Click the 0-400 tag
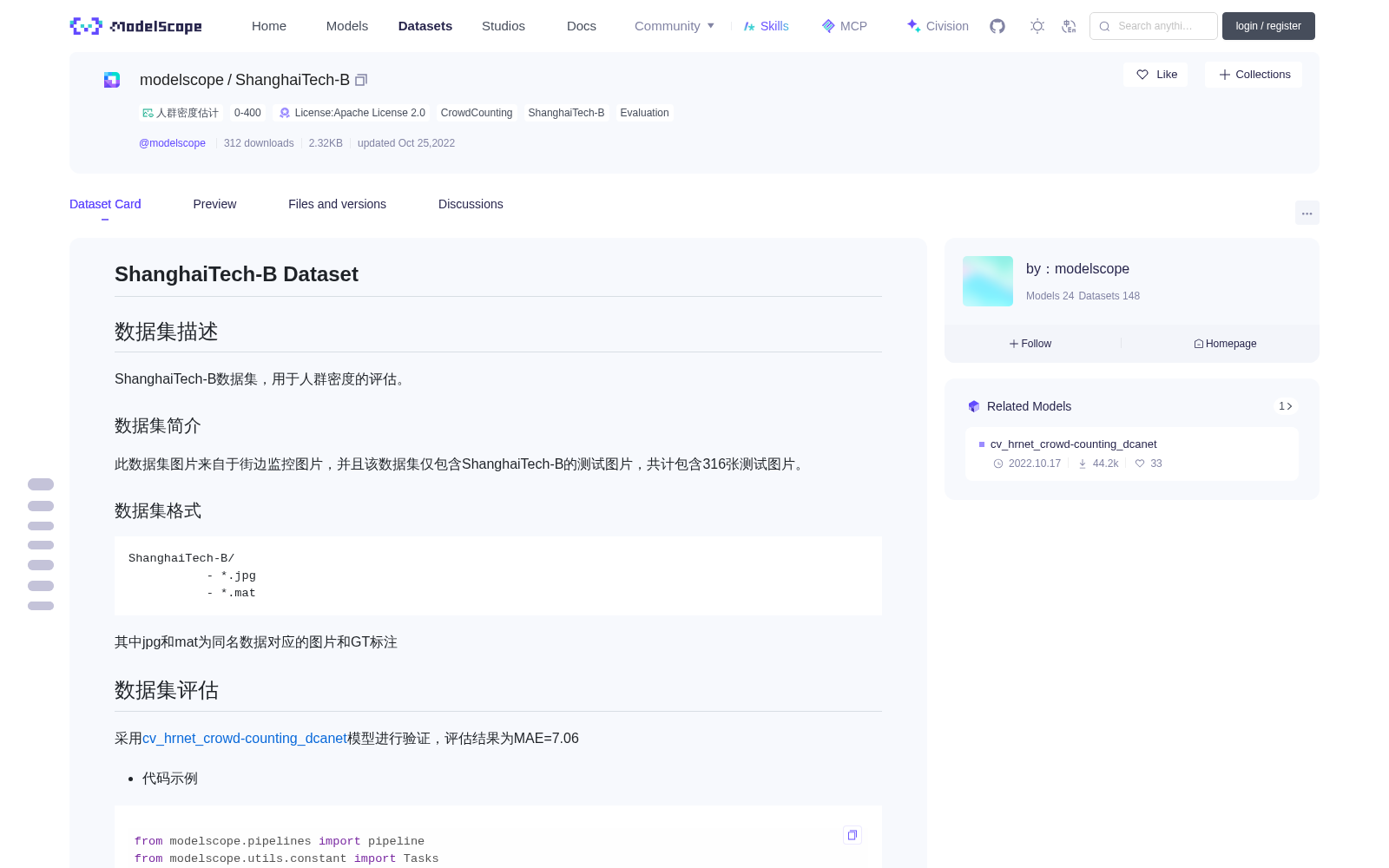The image size is (1389, 868). [x=247, y=113]
